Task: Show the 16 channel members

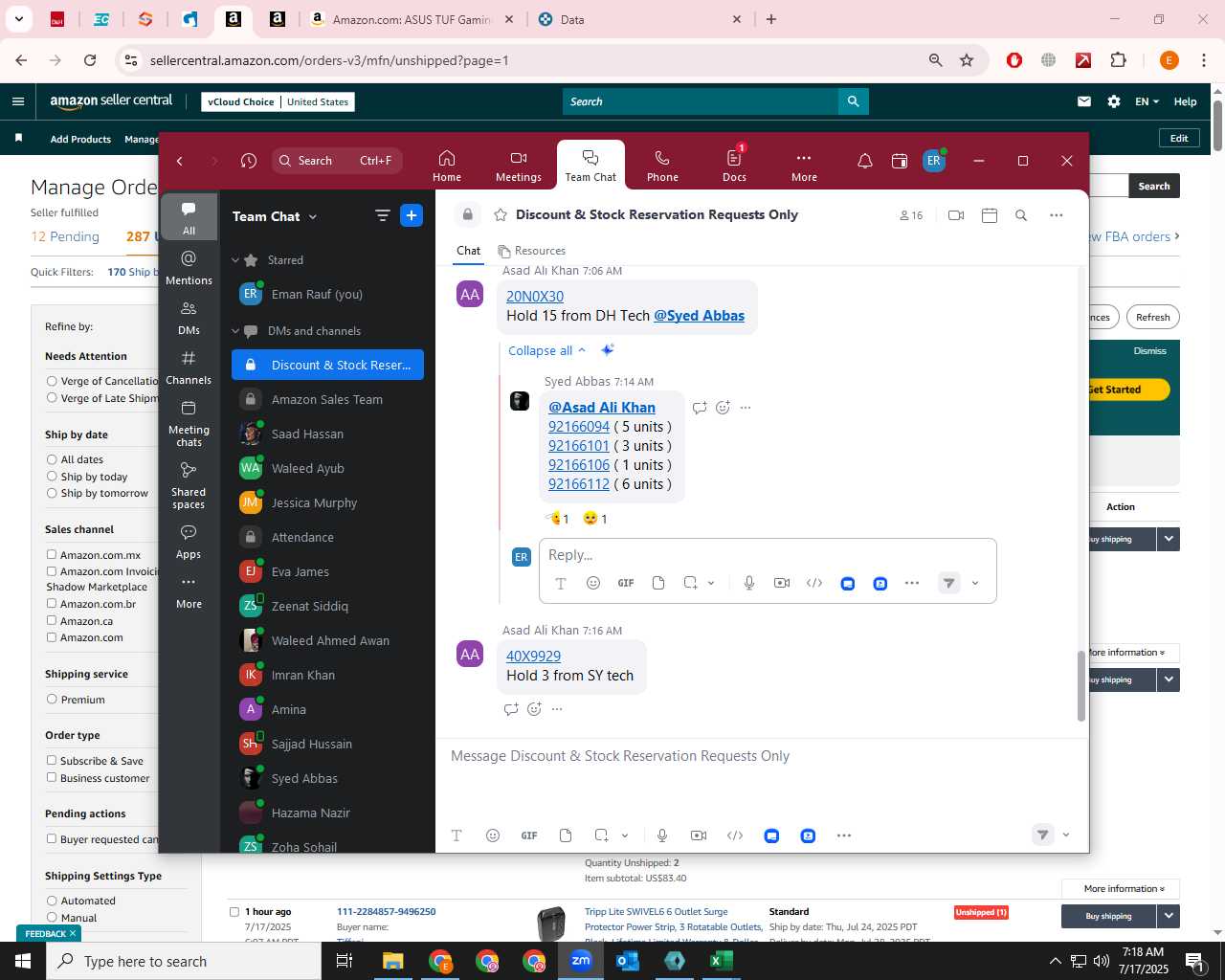Action: (x=911, y=215)
